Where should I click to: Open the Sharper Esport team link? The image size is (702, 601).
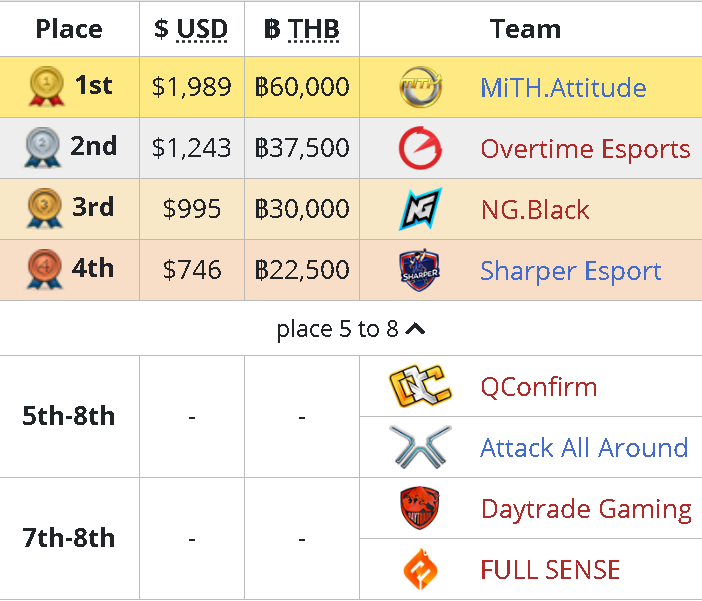pyautogui.click(x=570, y=271)
